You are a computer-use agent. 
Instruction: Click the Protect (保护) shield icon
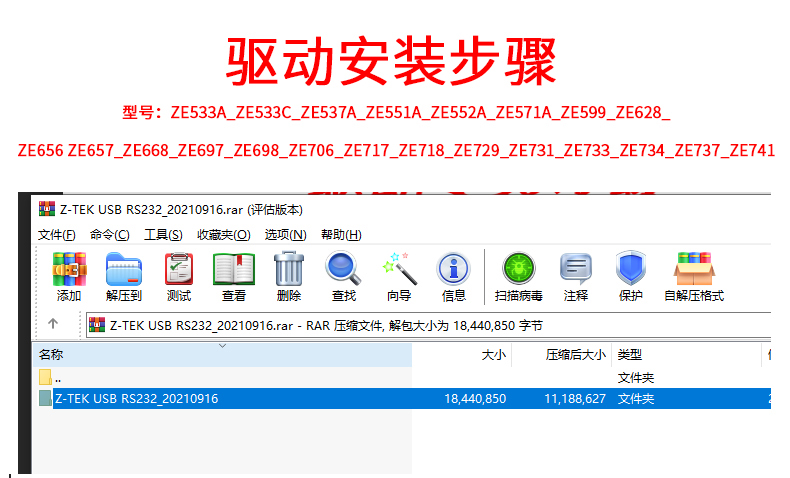[630, 269]
